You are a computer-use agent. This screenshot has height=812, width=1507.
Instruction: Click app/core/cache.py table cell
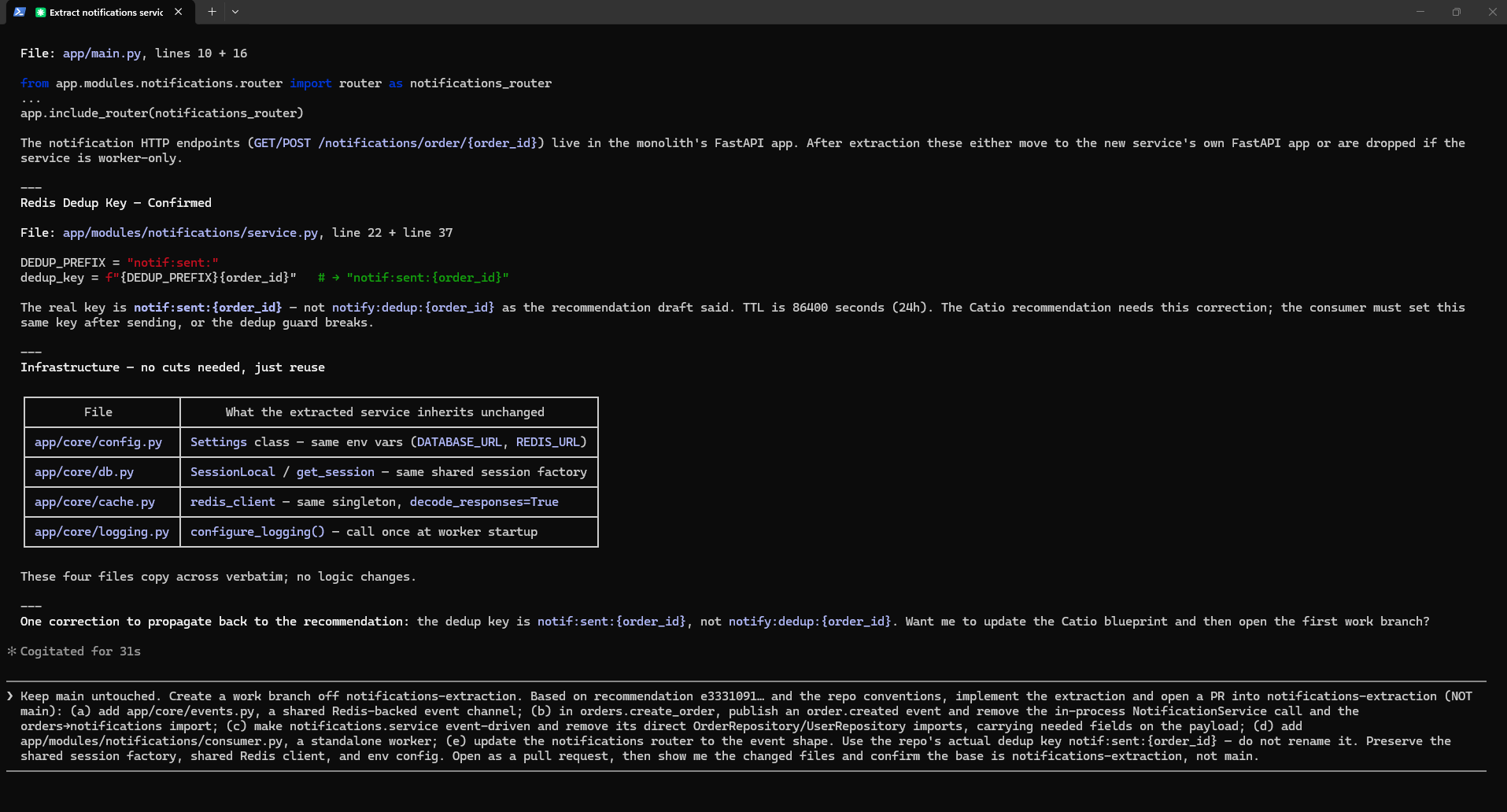(94, 502)
